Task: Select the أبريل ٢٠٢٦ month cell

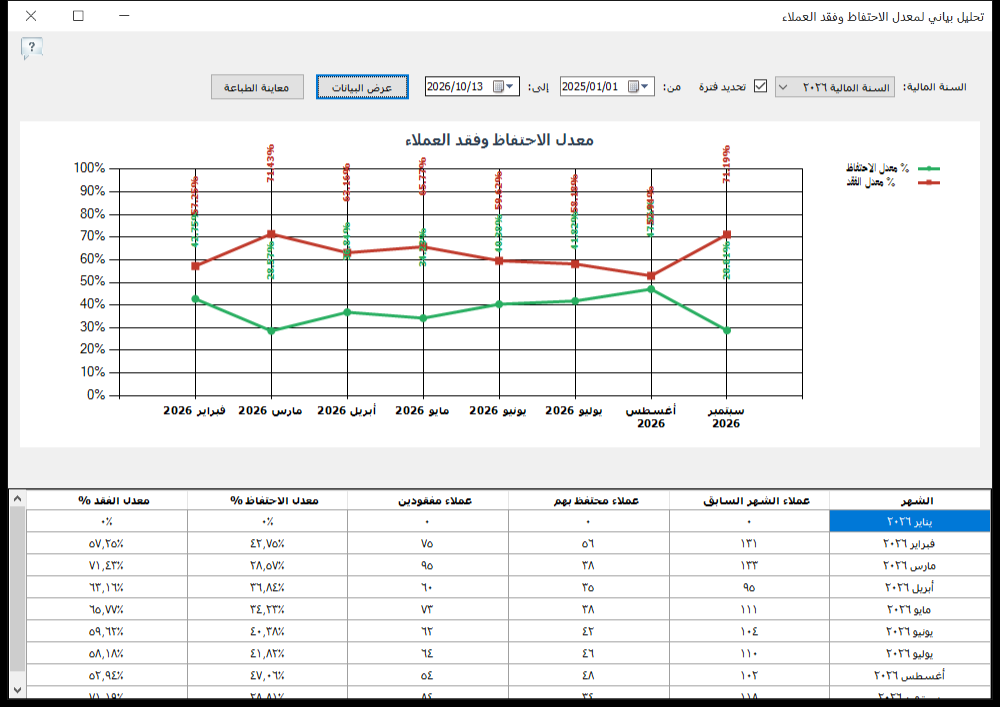Action: [909, 587]
